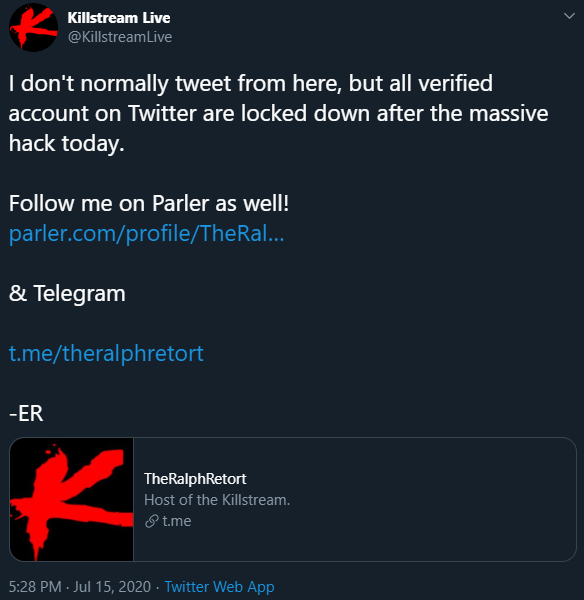
Task: Click the Host of the Killstream description
Action: (x=217, y=500)
